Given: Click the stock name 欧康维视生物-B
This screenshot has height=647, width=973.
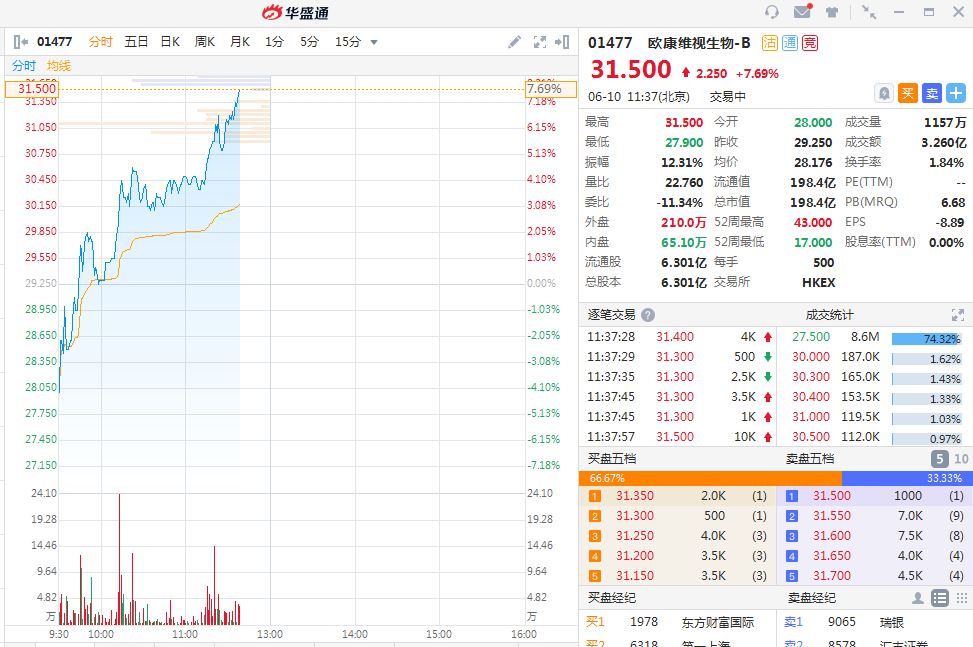Looking at the screenshot, I should (699, 43).
